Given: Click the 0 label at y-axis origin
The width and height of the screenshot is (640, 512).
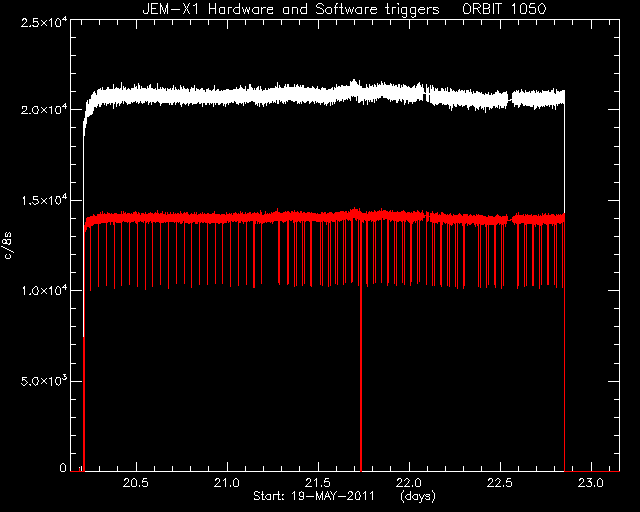Looking at the screenshot, I should [x=63, y=467].
